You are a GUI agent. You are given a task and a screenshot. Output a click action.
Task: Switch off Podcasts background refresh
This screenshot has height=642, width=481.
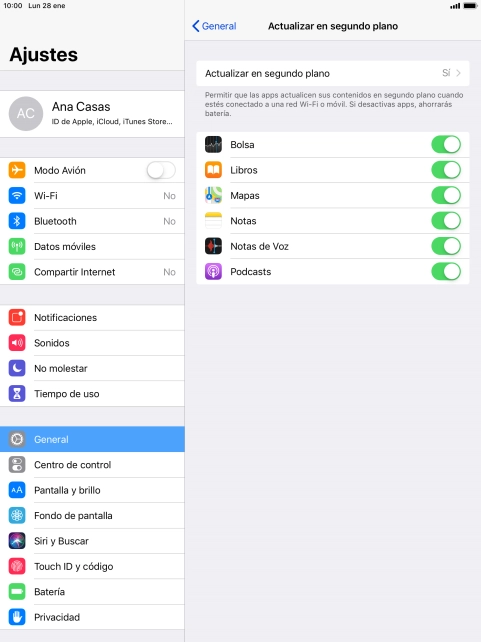(446, 271)
